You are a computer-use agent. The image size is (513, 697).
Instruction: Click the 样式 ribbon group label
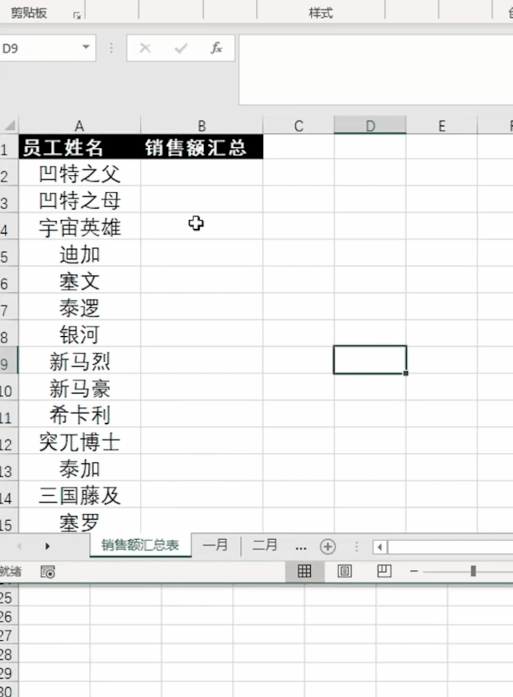321,13
